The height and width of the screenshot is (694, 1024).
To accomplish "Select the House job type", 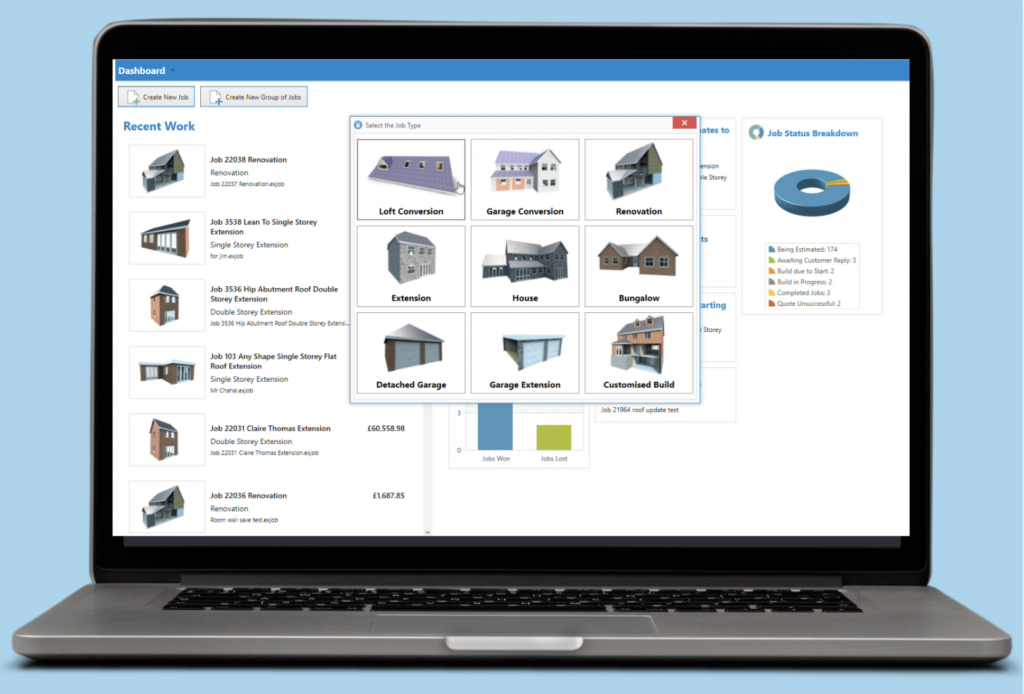I will click(524, 265).
